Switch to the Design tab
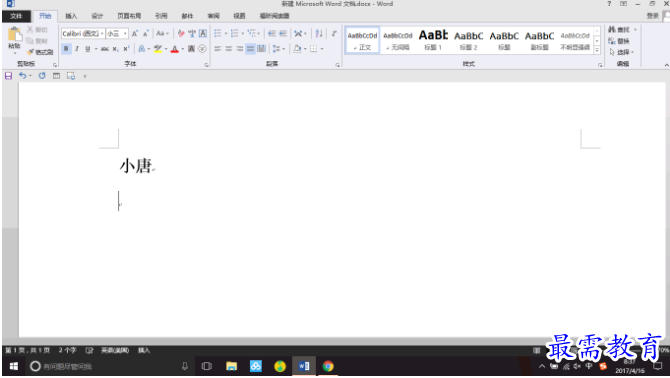Viewport: 670px width, 378px height. pos(97,16)
